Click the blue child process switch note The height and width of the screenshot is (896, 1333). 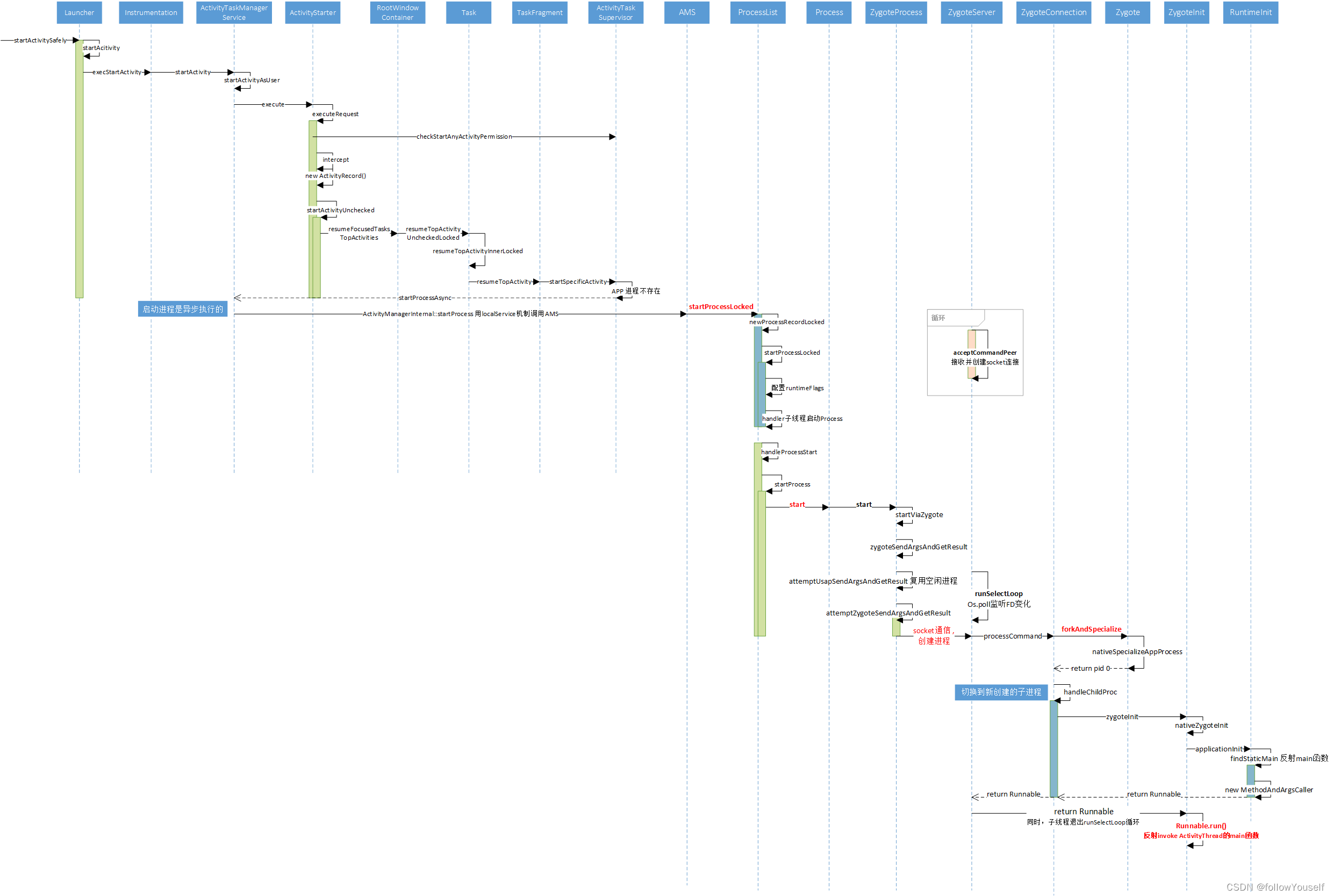[x=1001, y=692]
